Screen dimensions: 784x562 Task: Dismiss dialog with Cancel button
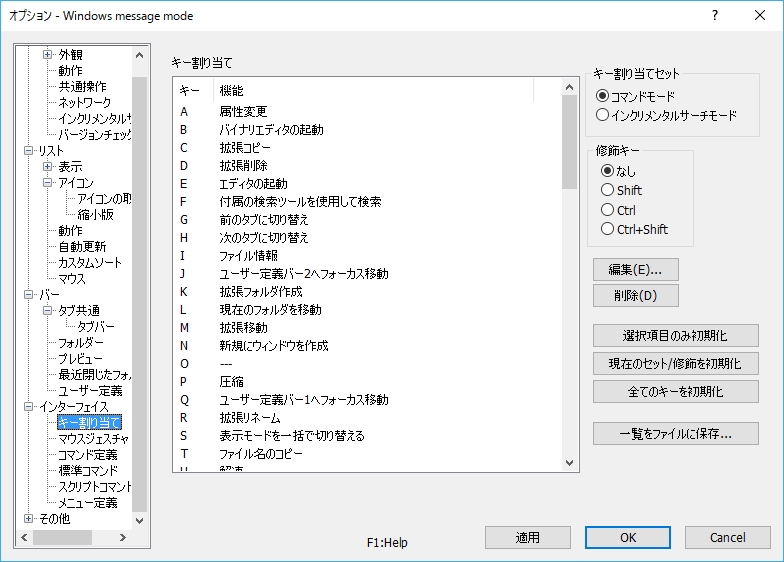click(x=728, y=538)
